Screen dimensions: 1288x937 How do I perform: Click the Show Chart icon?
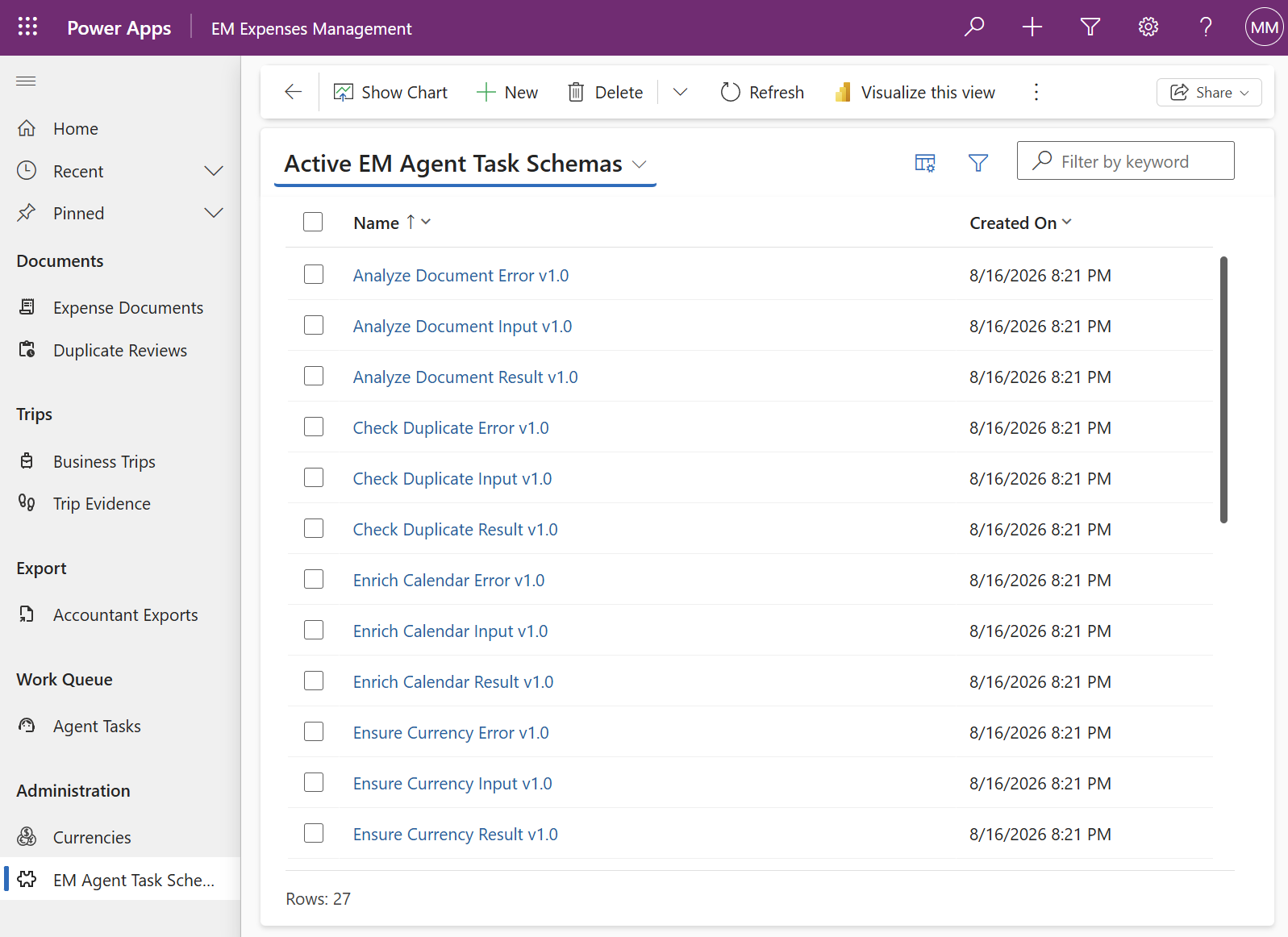(344, 92)
